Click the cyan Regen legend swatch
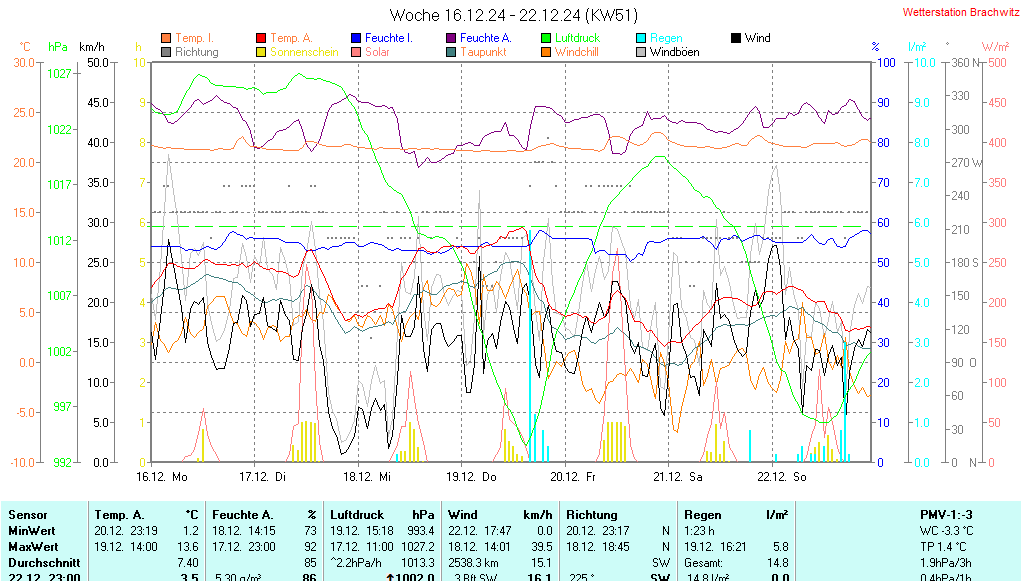 coord(641,38)
